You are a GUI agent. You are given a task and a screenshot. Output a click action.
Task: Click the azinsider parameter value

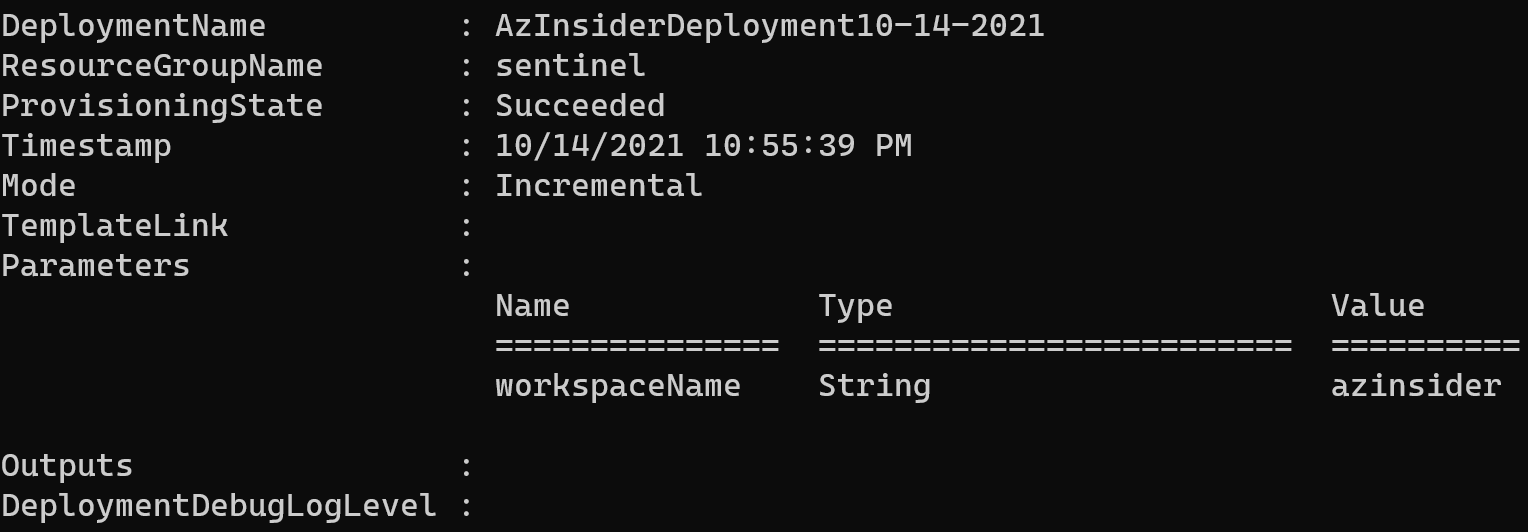point(1416,386)
